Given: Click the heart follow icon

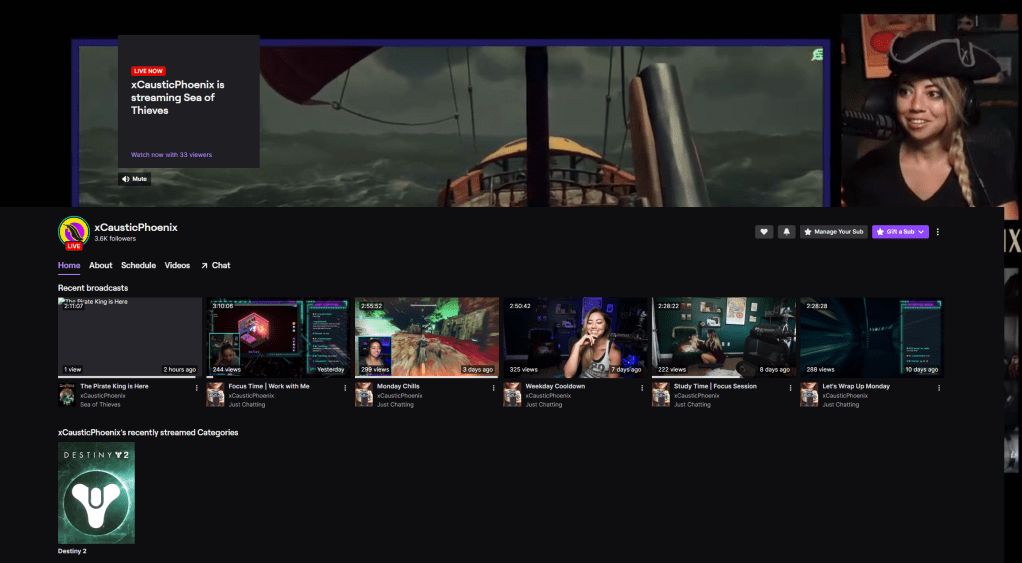Looking at the screenshot, I should point(764,232).
